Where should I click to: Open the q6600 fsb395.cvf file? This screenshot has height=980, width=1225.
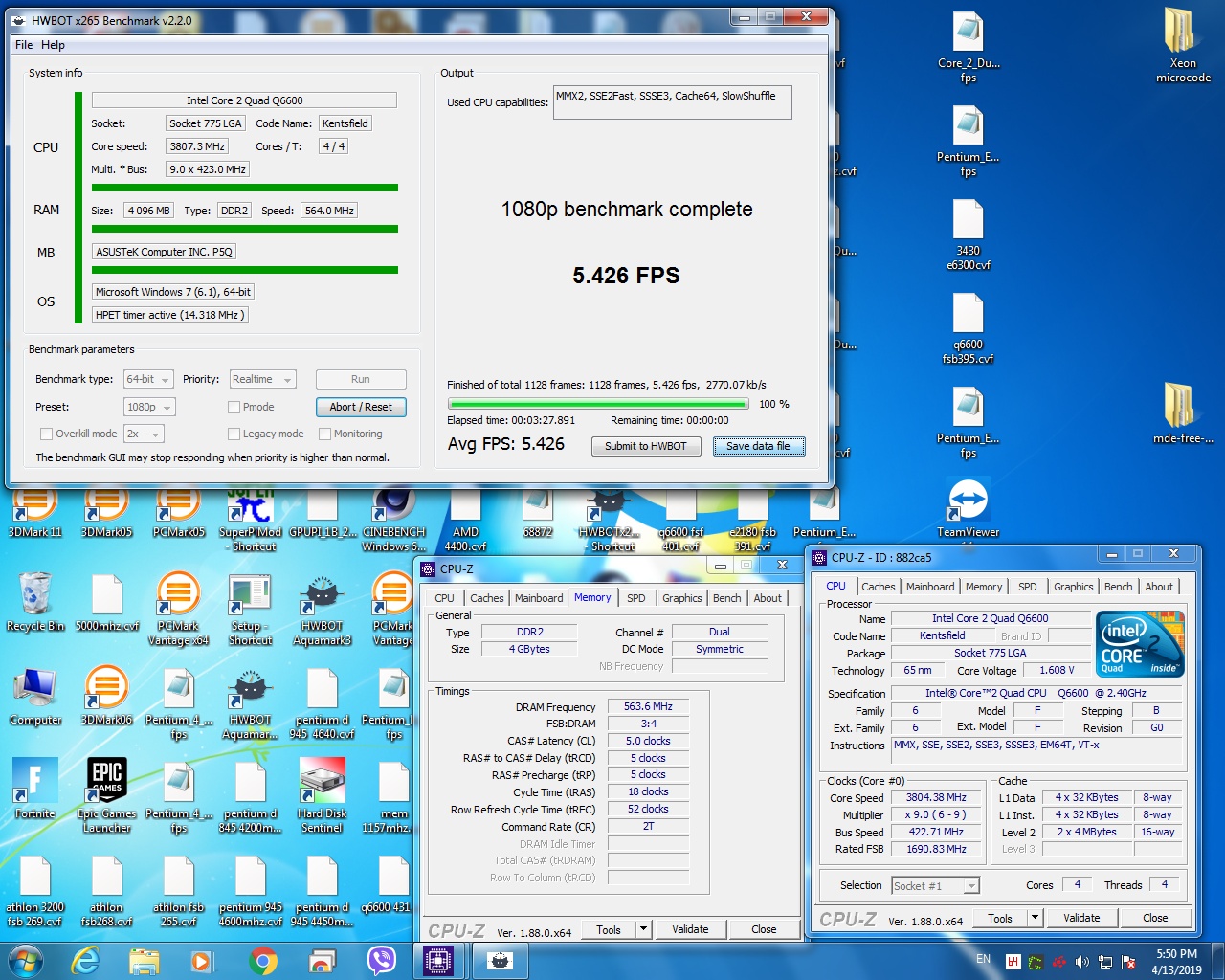969,328
